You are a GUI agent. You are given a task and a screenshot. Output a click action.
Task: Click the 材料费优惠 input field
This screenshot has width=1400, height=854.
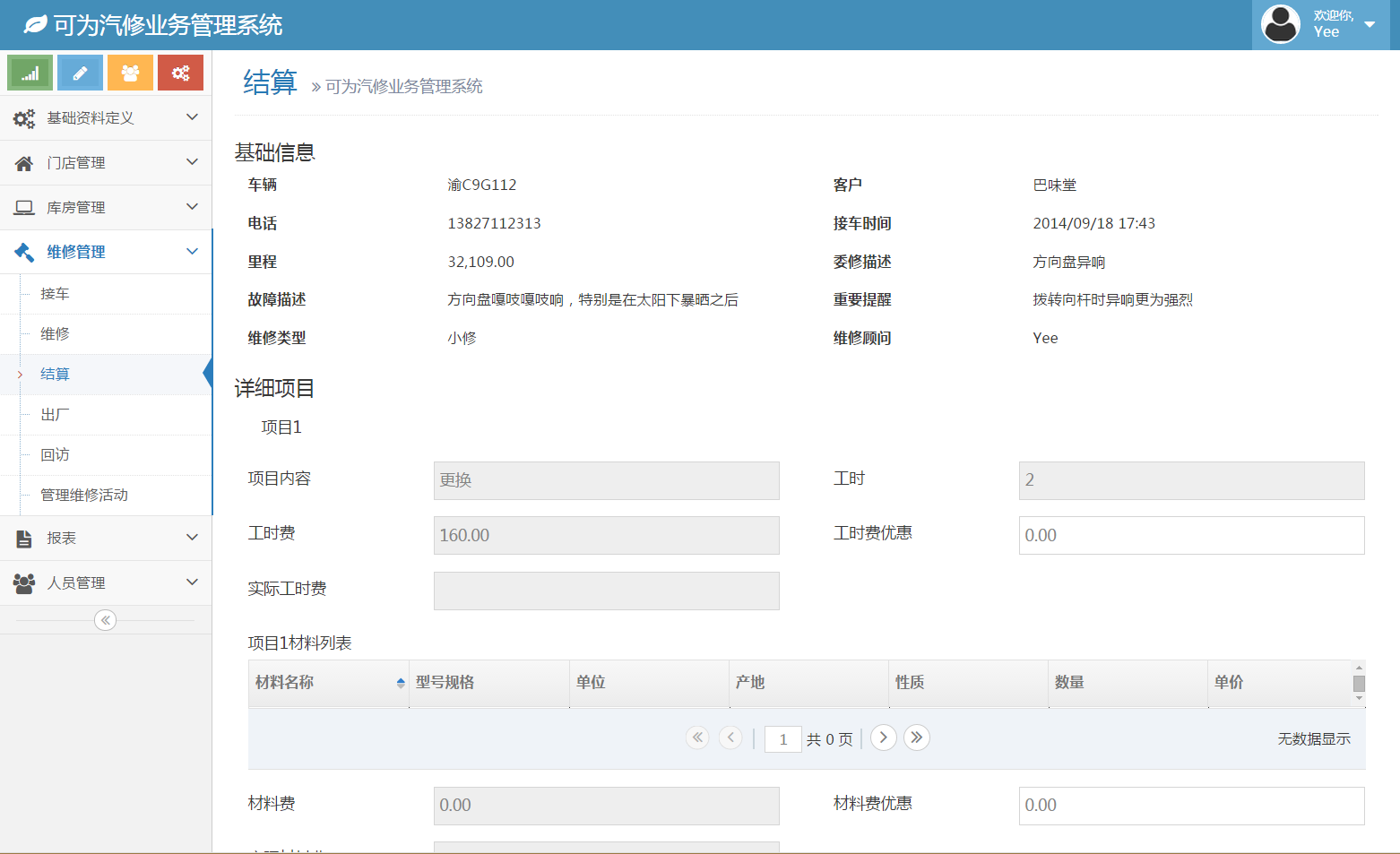(1190, 805)
